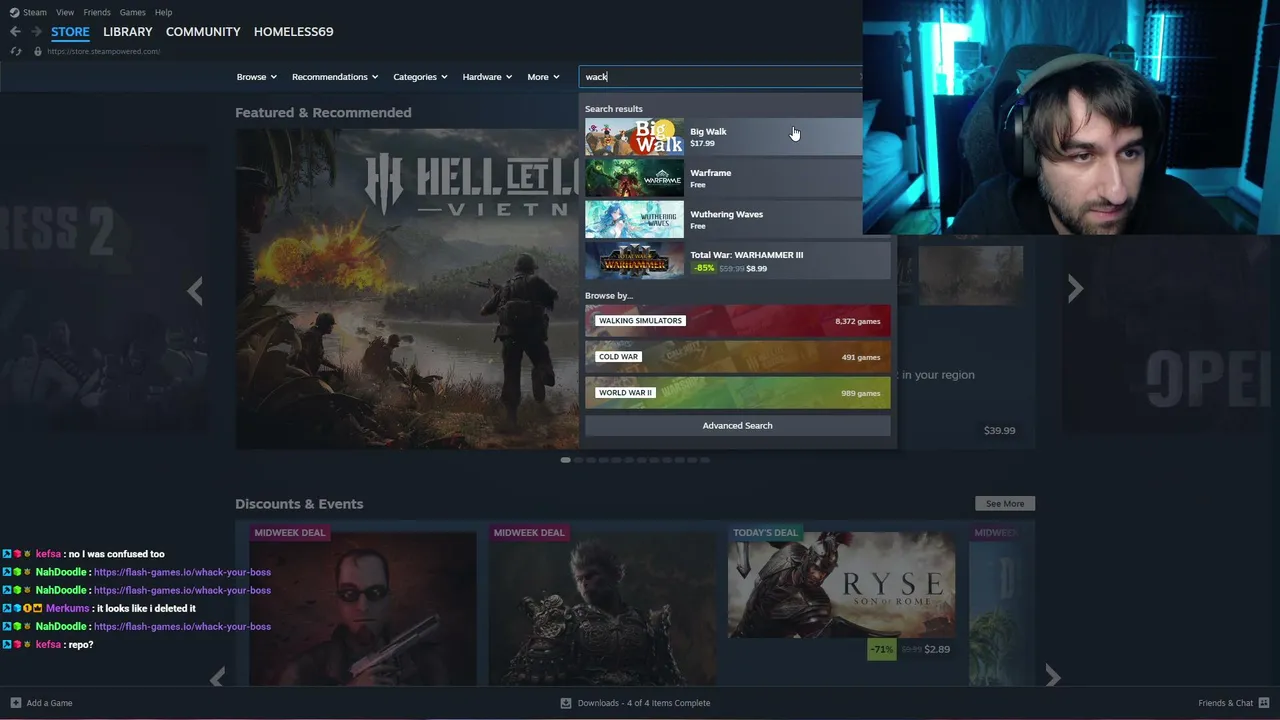Click the plus icon beside Add a Game
This screenshot has height=720, width=1280.
[15, 703]
